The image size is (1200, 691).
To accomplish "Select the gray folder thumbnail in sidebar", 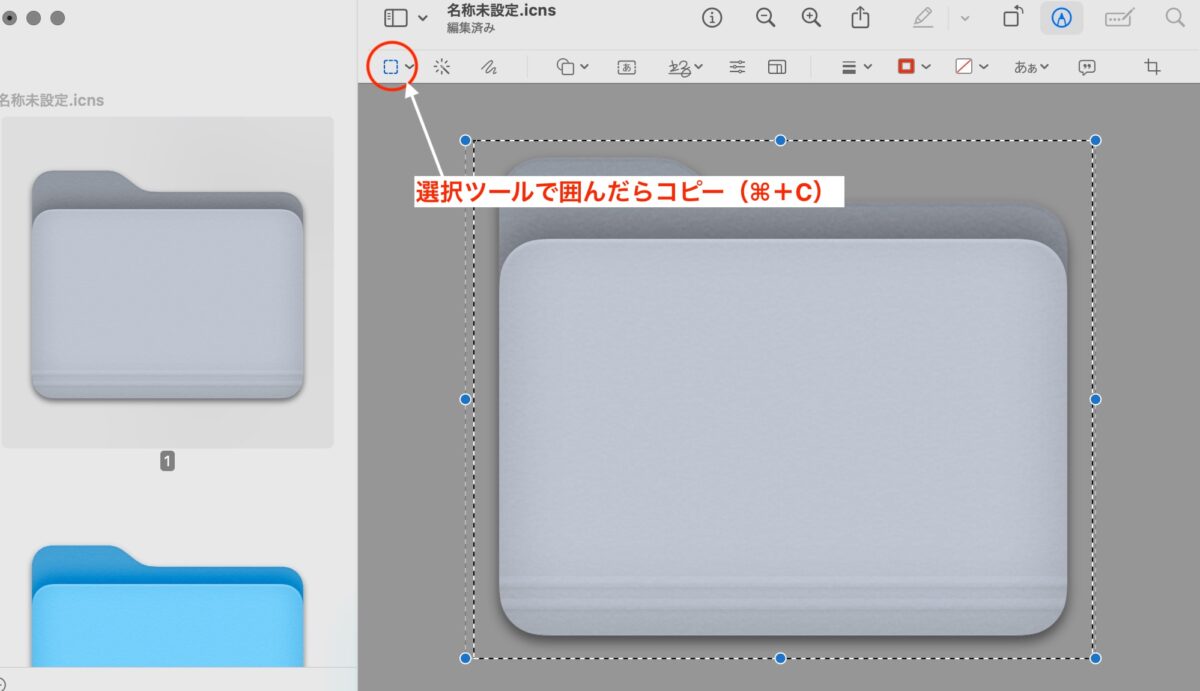I will (x=167, y=283).
